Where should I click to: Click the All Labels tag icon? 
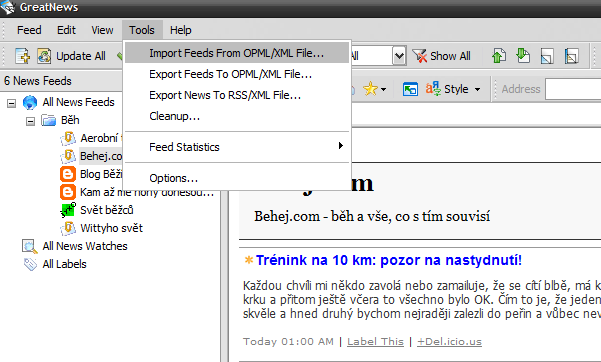30,264
